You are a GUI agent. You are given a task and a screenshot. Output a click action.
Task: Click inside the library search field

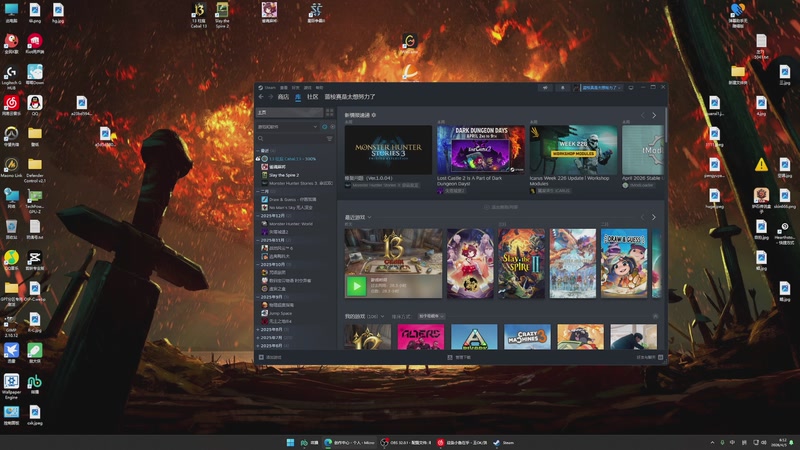pos(295,138)
